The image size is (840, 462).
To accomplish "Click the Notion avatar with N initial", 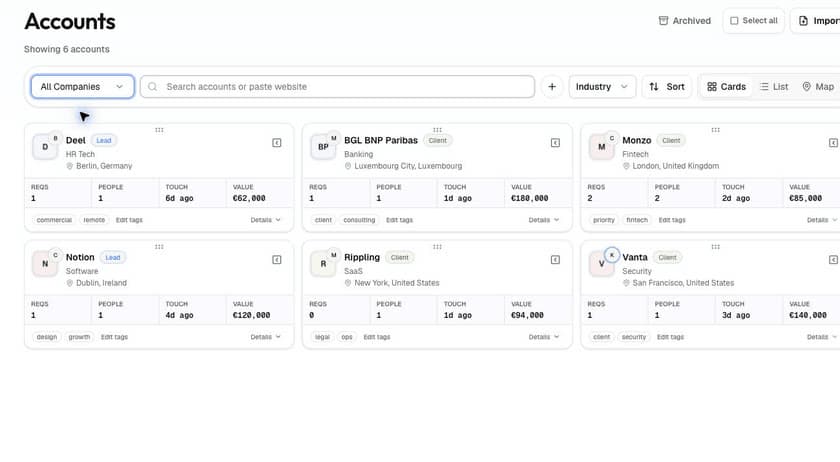I will tap(45, 264).
